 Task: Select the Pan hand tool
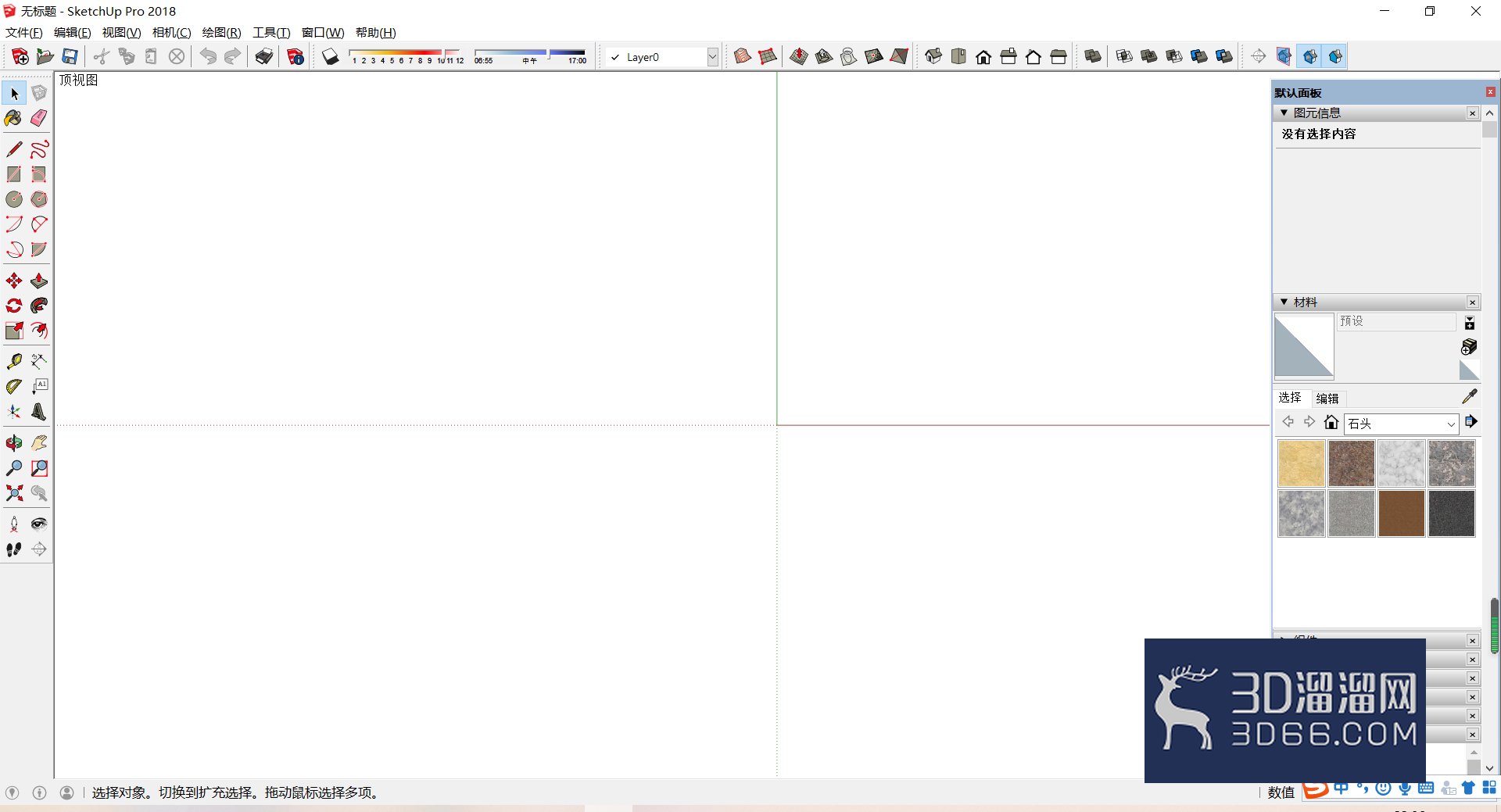pyautogui.click(x=39, y=443)
